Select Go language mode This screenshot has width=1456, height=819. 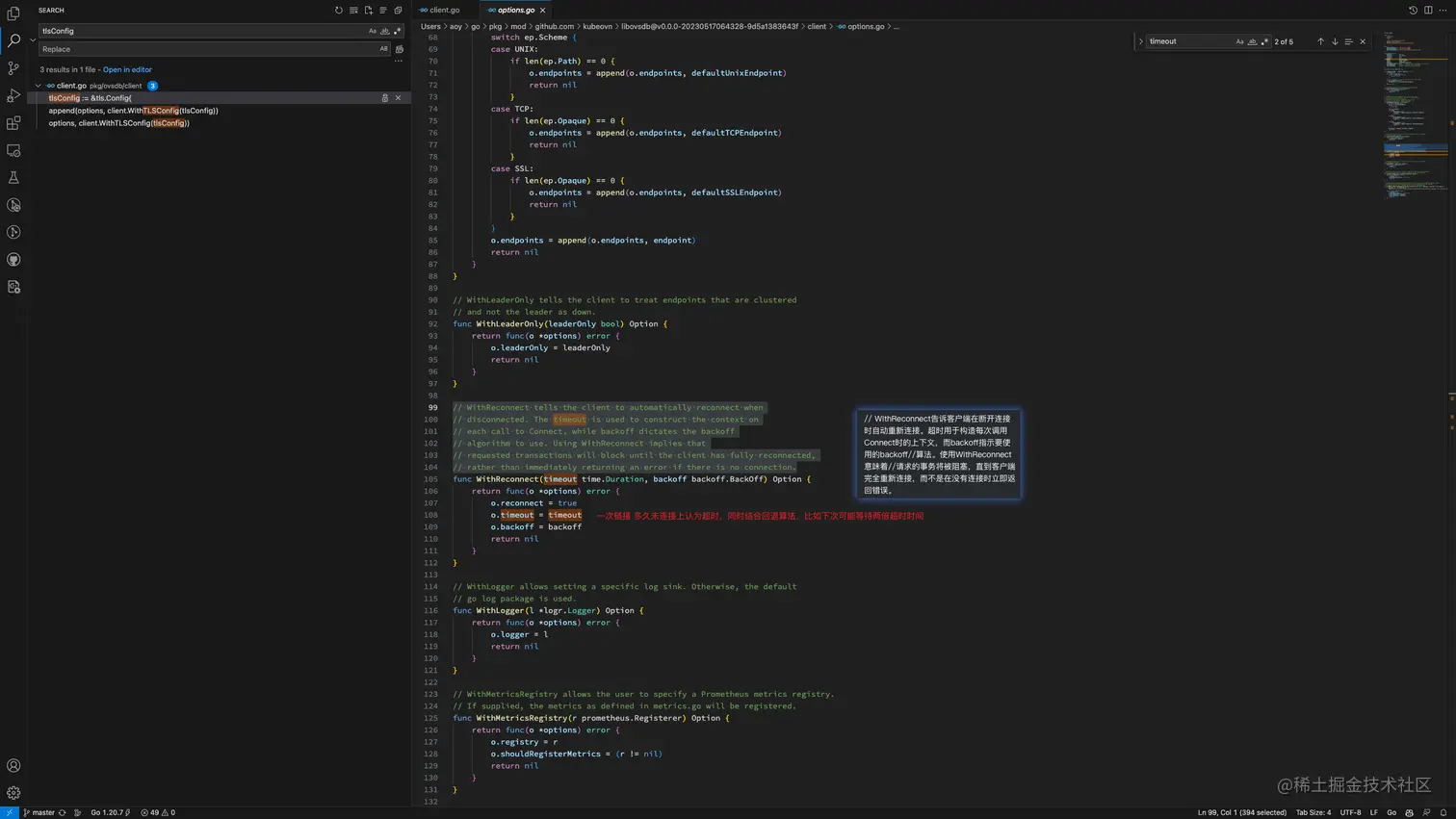click(x=1391, y=812)
